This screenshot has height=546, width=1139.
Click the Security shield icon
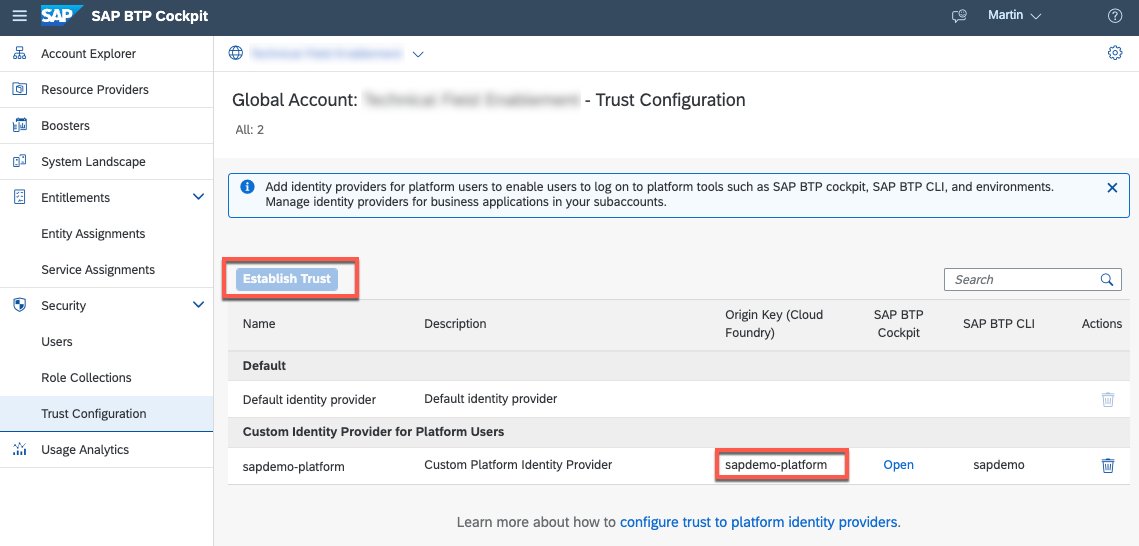[x=20, y=306]
